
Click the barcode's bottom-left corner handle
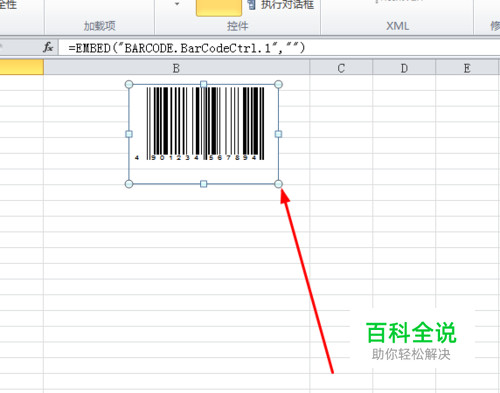[129, 184]
